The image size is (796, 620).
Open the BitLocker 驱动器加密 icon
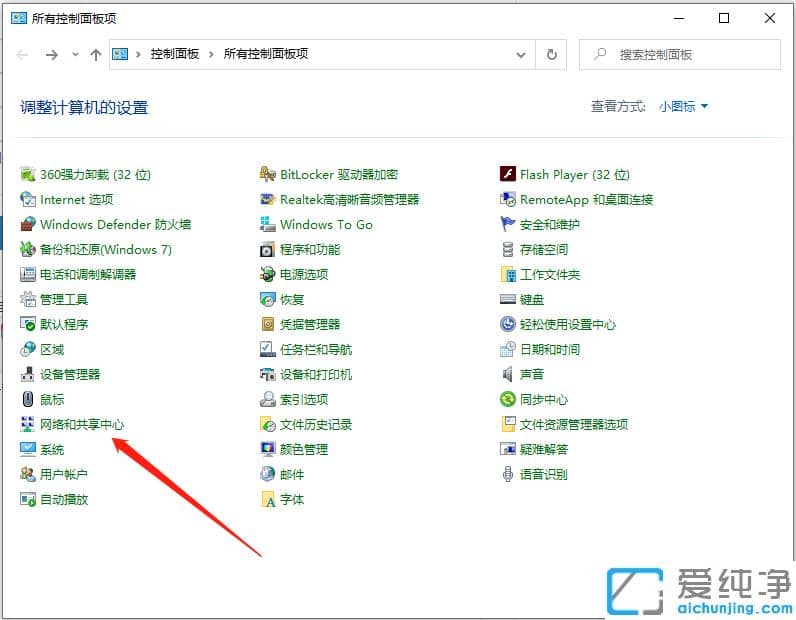coord(268,175)
